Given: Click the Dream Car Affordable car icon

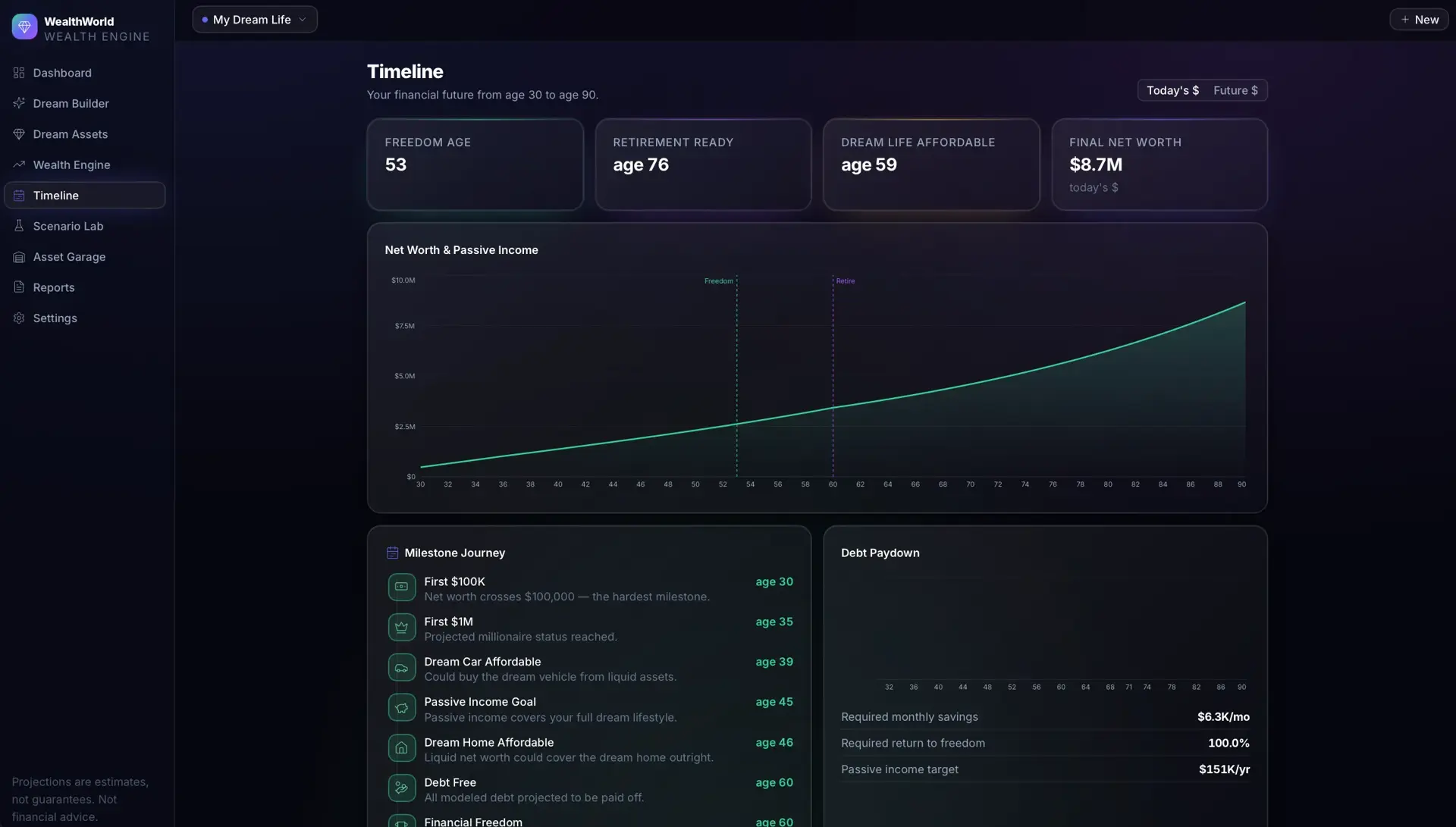Looking at the screenshot, I should [402, 667].
